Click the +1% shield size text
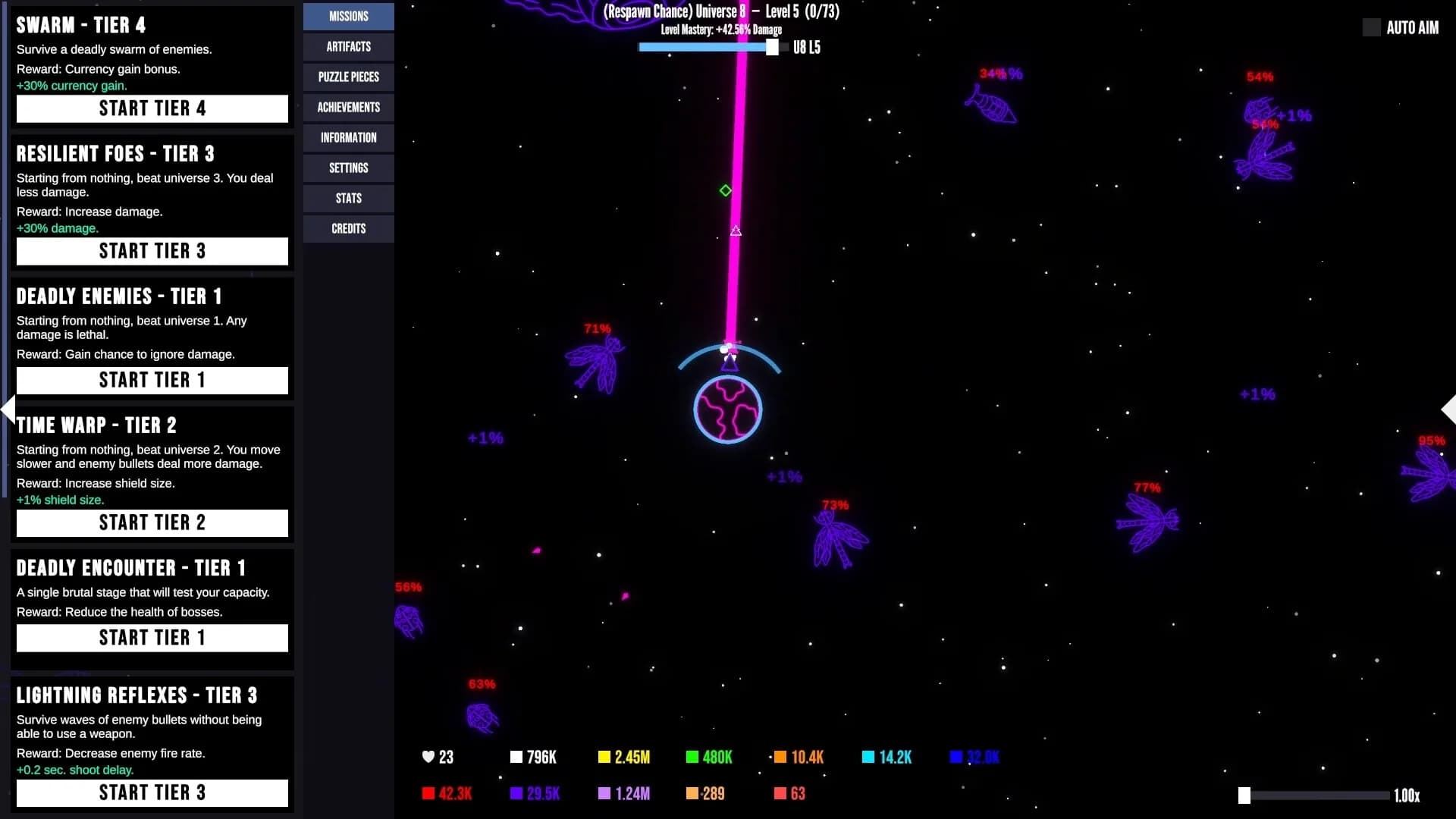This screenshot has width=1456, height=819. (x=61, y=500)
